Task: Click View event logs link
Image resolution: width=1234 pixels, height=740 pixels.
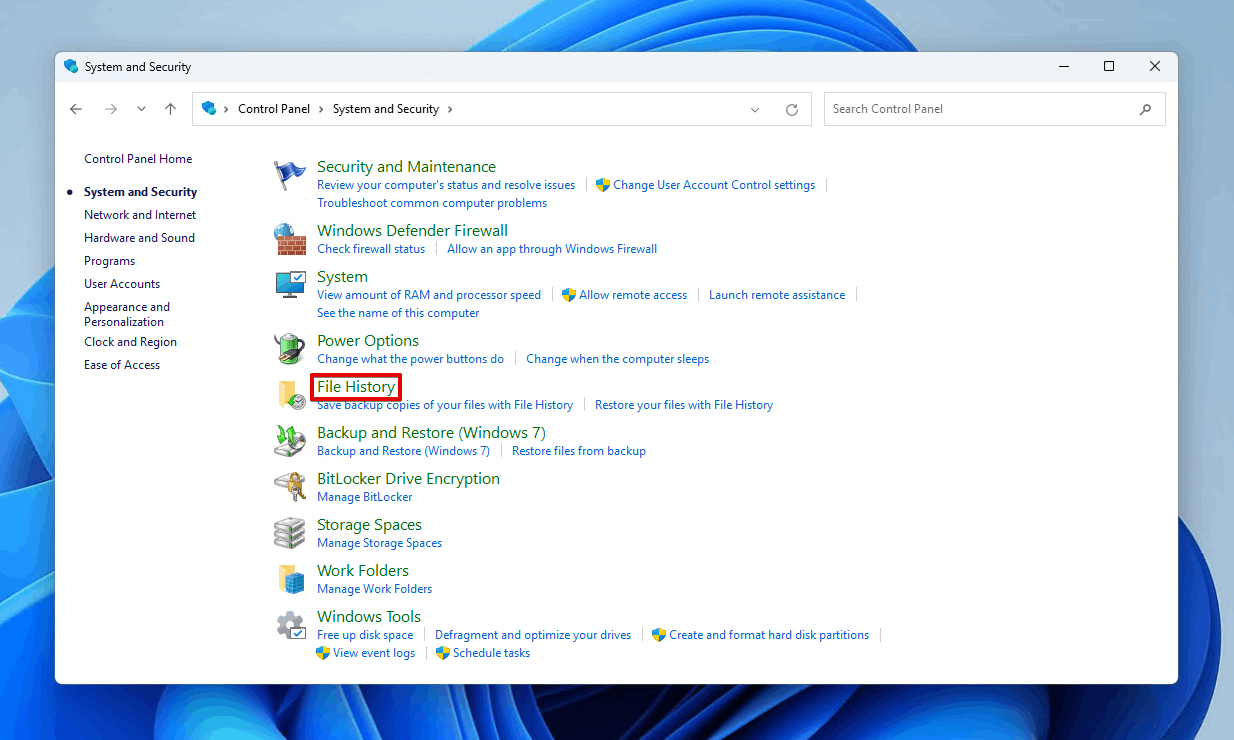Action: [x=374, y=653]
